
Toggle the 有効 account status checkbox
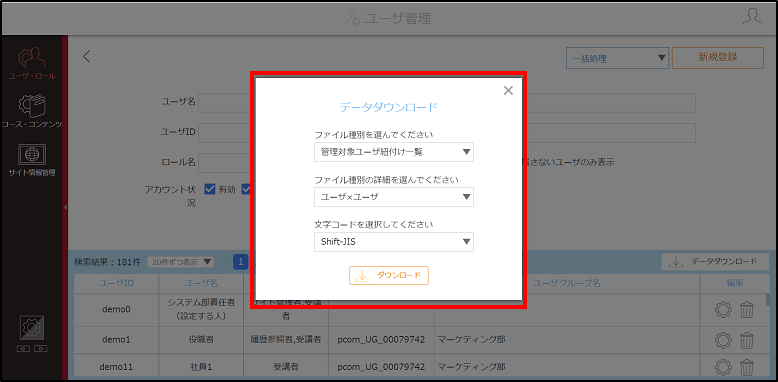[x=210, y=189]
